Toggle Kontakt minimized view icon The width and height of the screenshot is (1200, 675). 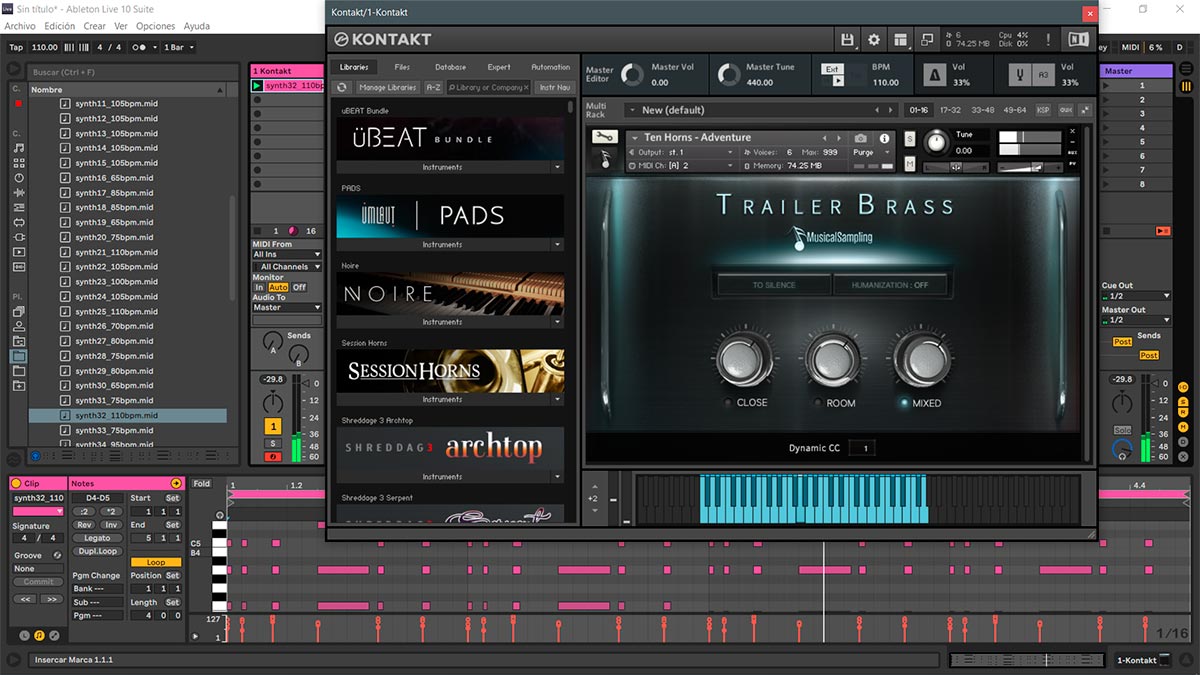(927, 40)
